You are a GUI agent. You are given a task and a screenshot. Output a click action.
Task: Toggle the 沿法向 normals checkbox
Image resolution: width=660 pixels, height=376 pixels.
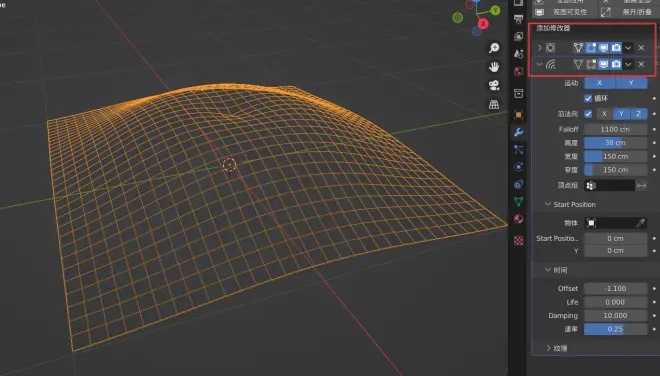point(588,114)
